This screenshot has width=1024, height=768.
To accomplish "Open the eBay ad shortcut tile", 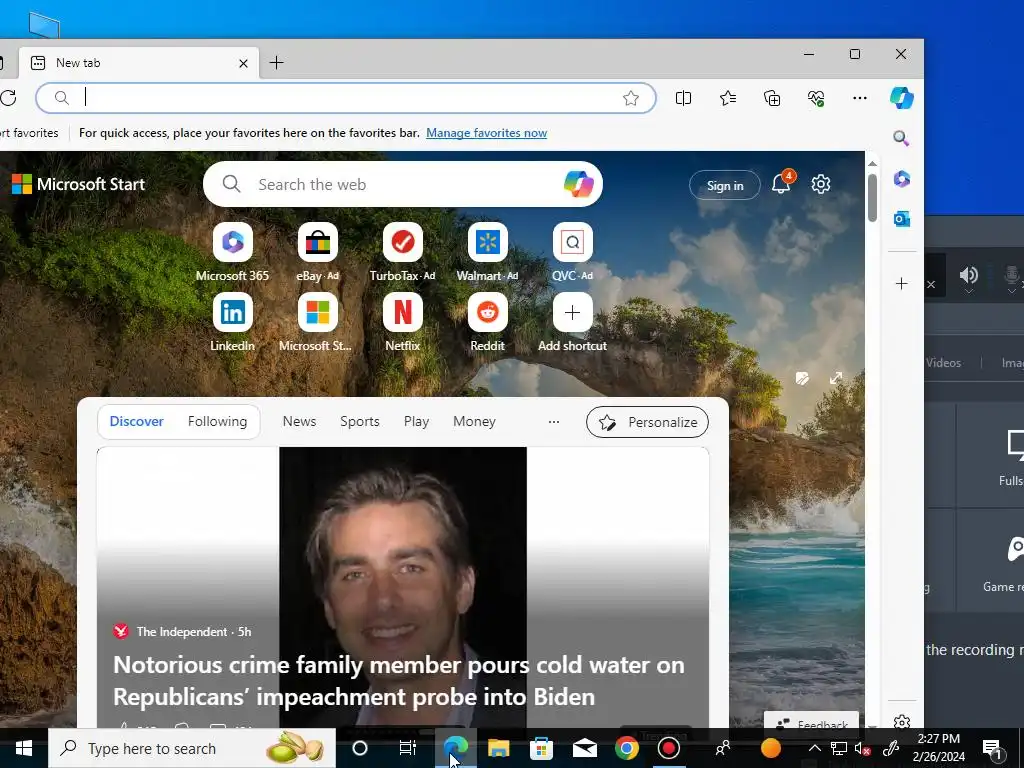I will click(317, 251).
